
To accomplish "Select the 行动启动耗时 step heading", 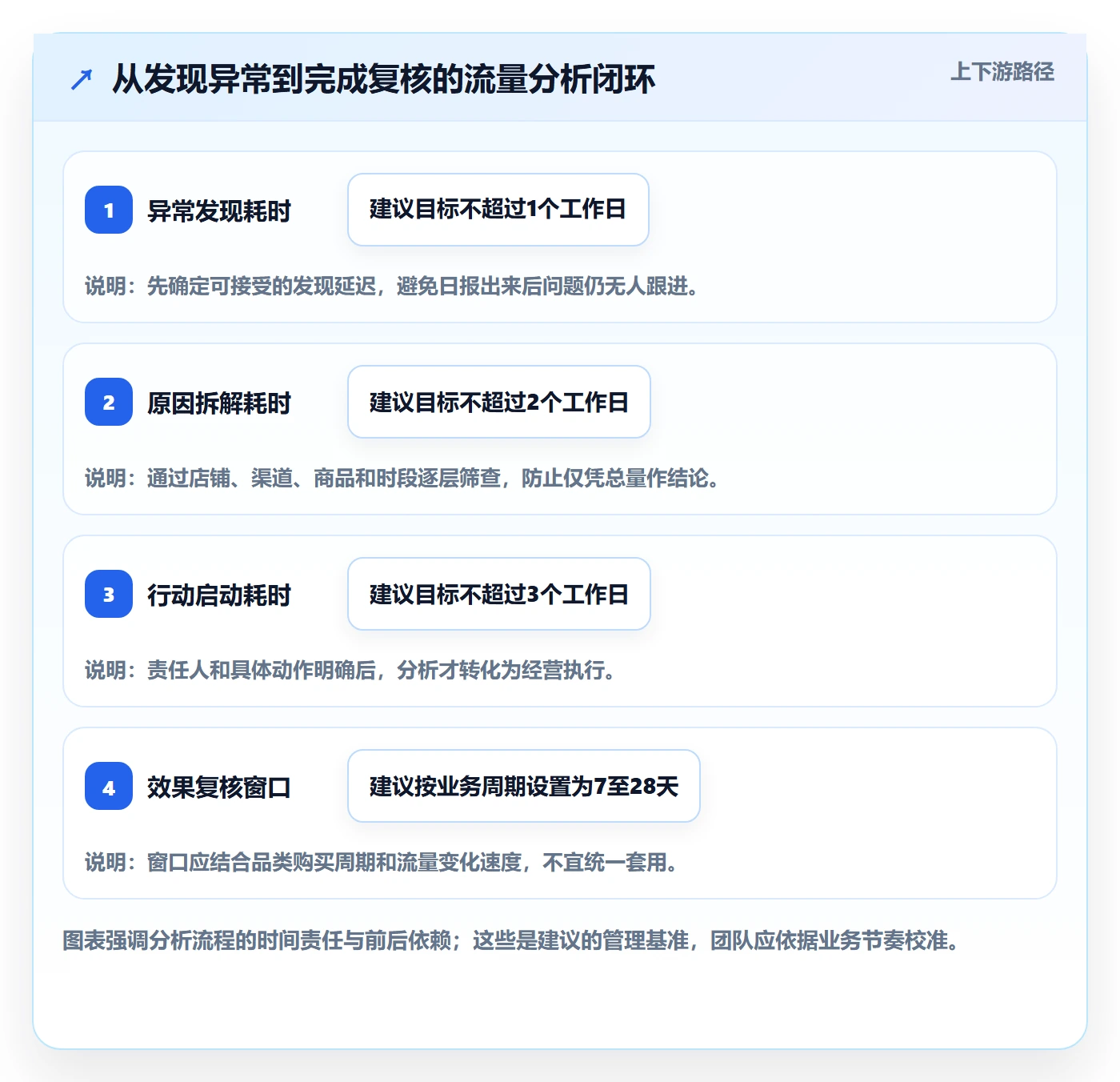I will pyautogui.click(x=218, y=595).
